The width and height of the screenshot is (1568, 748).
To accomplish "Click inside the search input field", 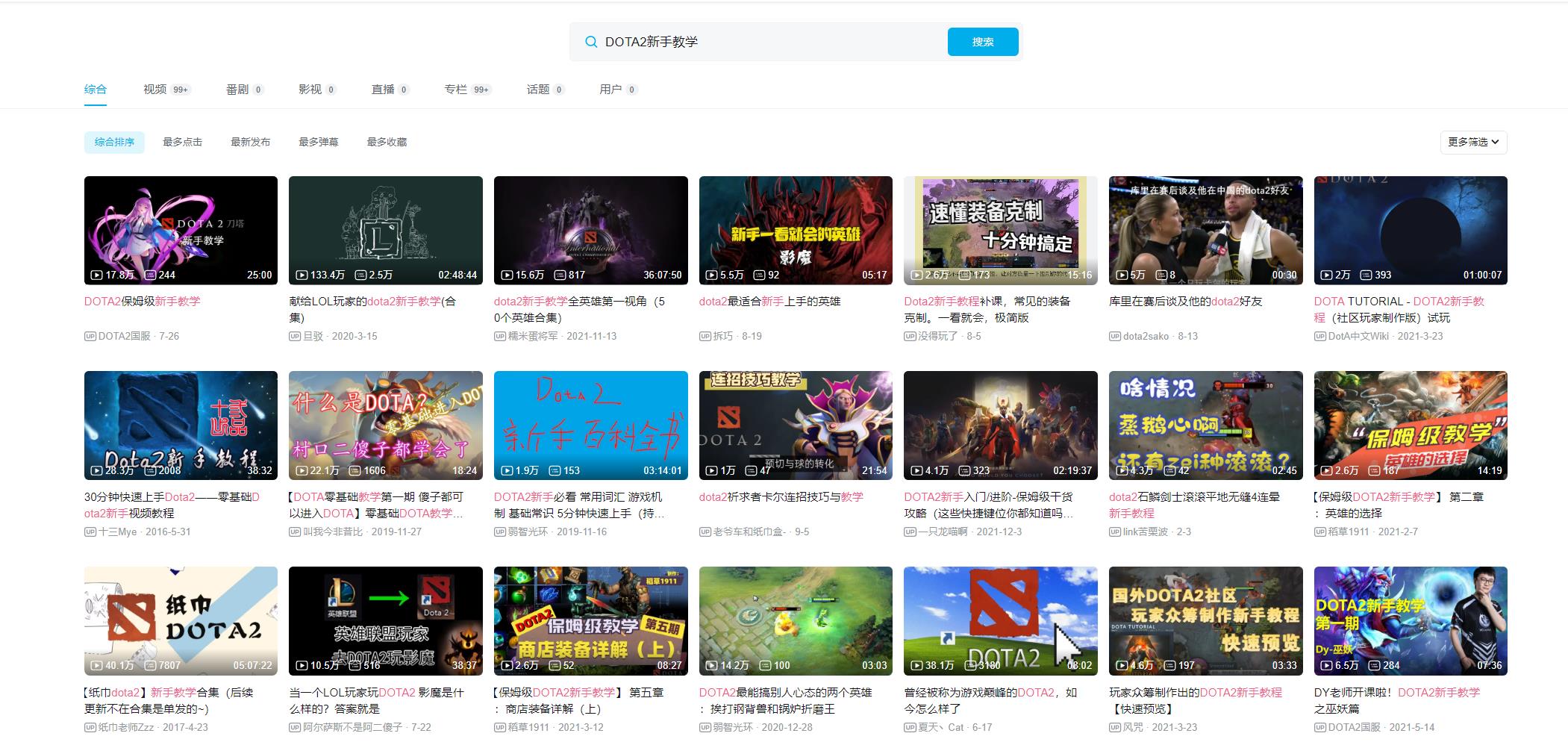I will pos(746,42).
